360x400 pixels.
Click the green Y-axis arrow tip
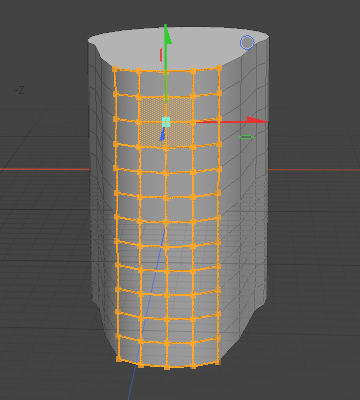click(167, 34)
